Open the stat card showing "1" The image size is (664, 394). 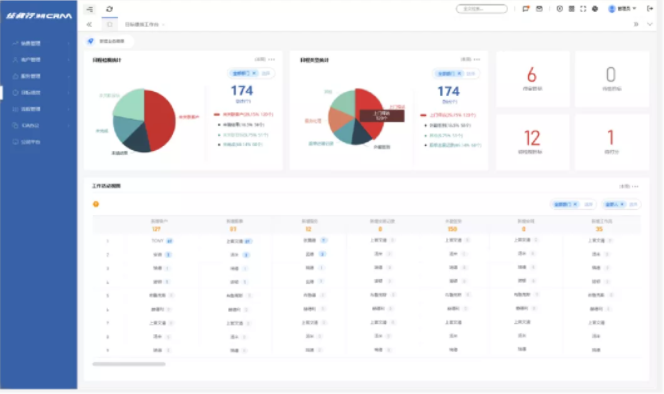(611, 142)
